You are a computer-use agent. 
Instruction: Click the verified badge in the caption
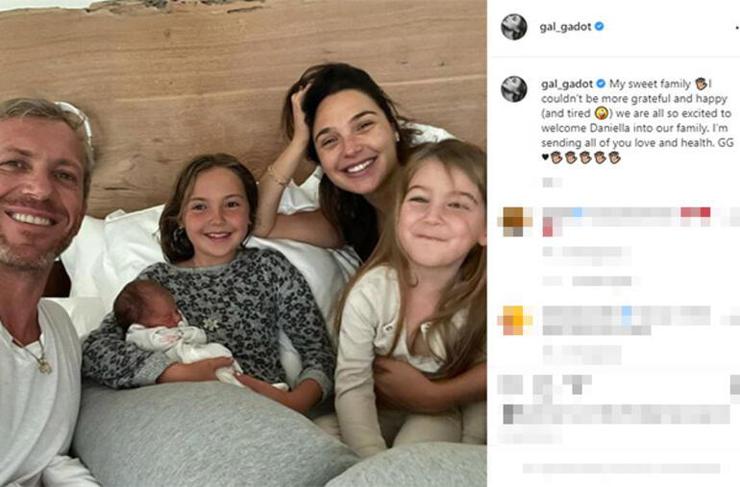pyautogui.click(x=601, y=84)
